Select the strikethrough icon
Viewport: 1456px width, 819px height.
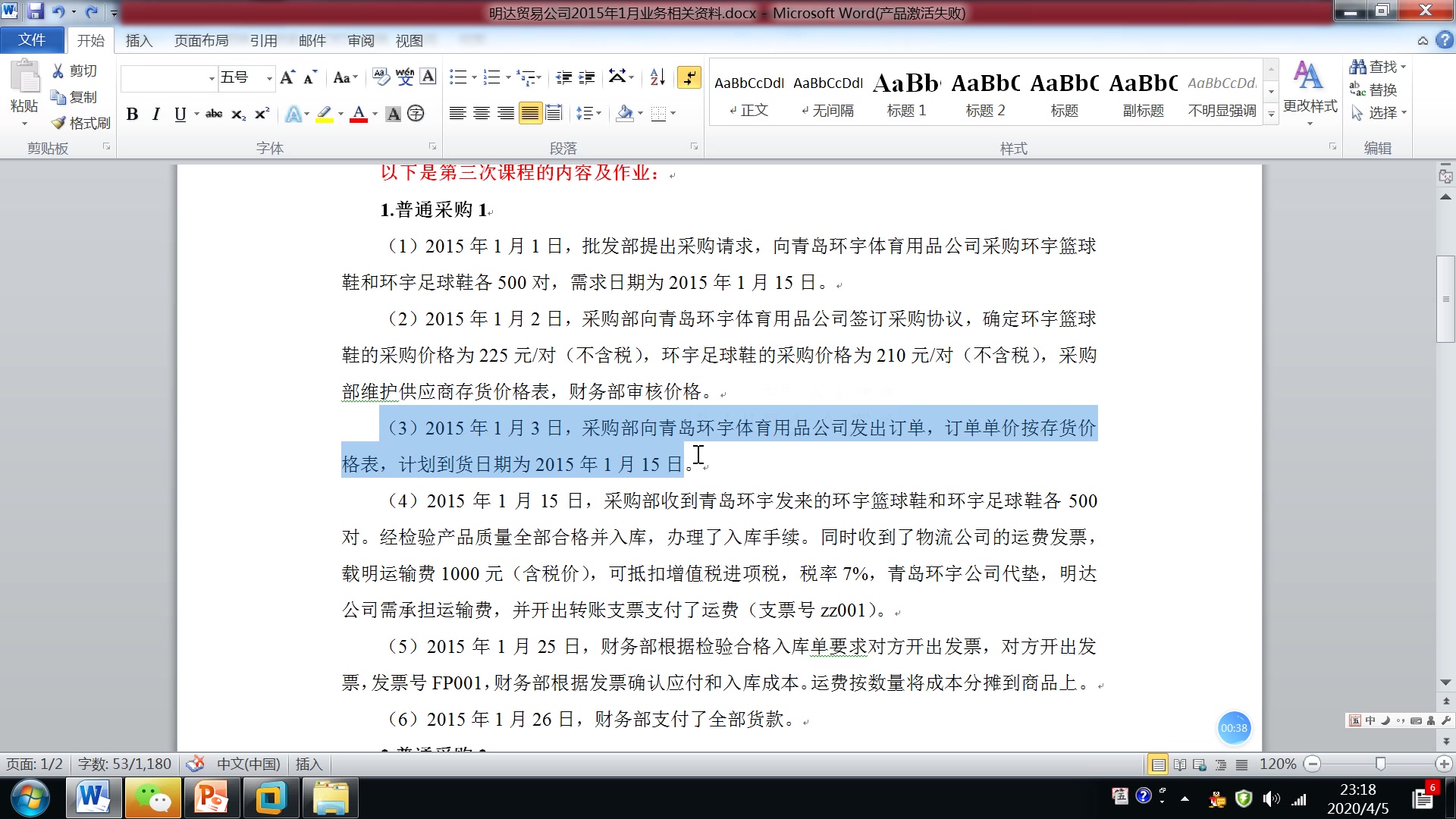214,114
